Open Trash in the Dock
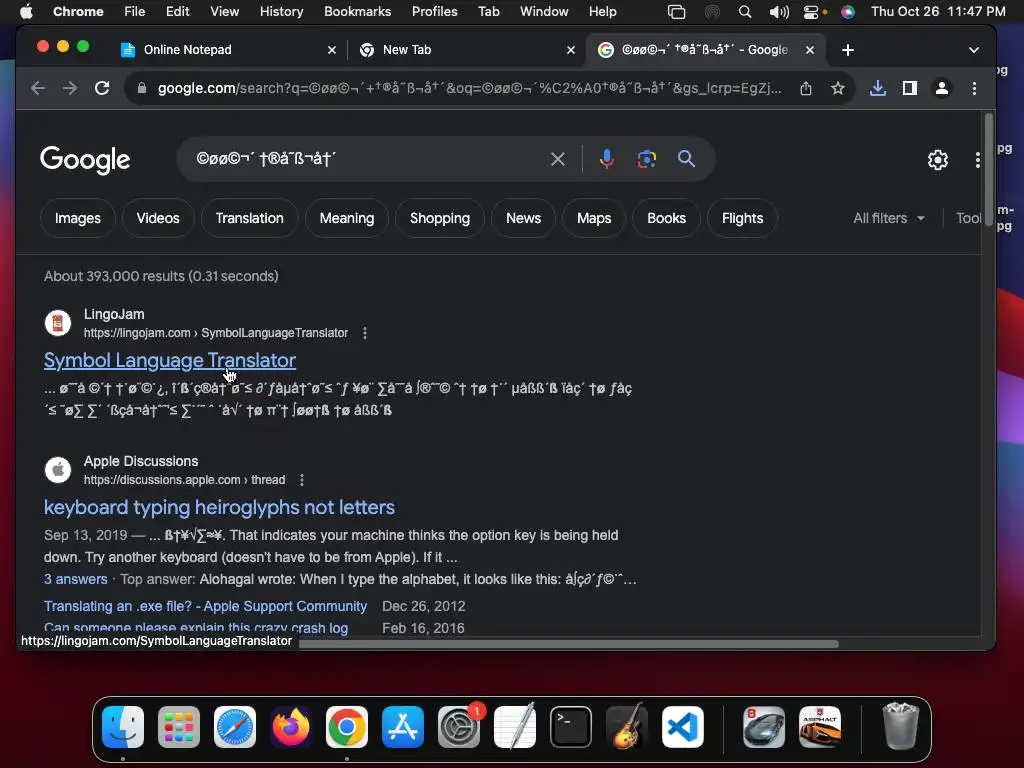 pos(901,727)
